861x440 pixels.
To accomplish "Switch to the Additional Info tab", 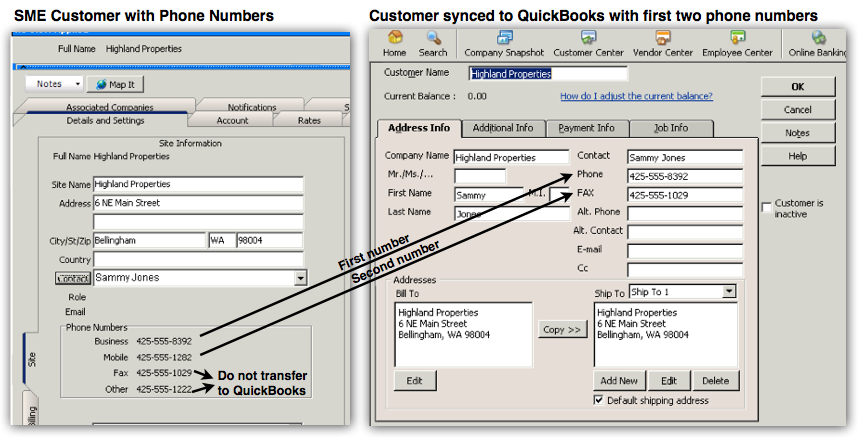I will [503, 128].
